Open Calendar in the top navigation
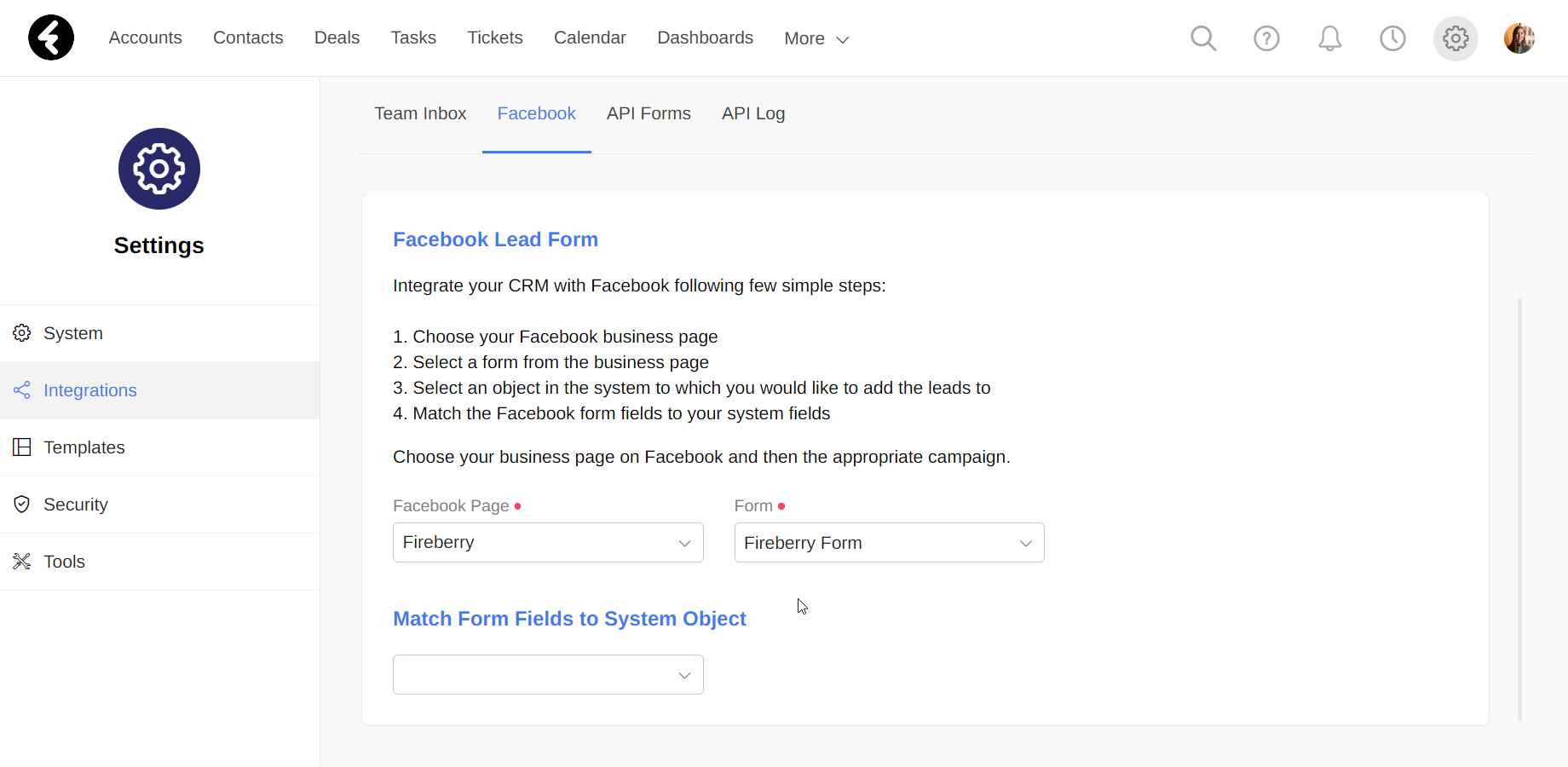This screenshot has height=767, width=1568. click(590, 37)
